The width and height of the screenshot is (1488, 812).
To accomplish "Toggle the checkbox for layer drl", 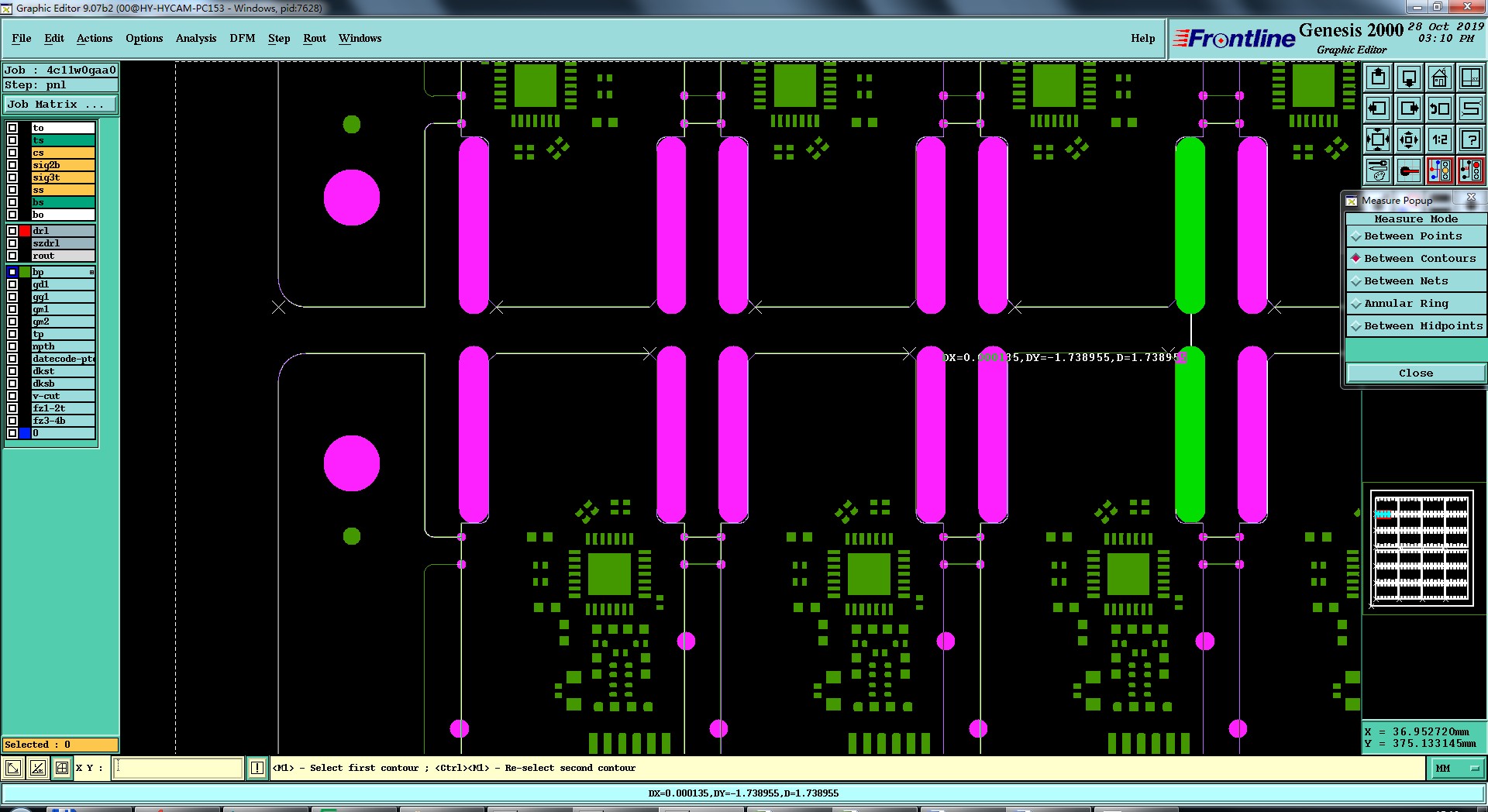I will (x=12, y=231).
